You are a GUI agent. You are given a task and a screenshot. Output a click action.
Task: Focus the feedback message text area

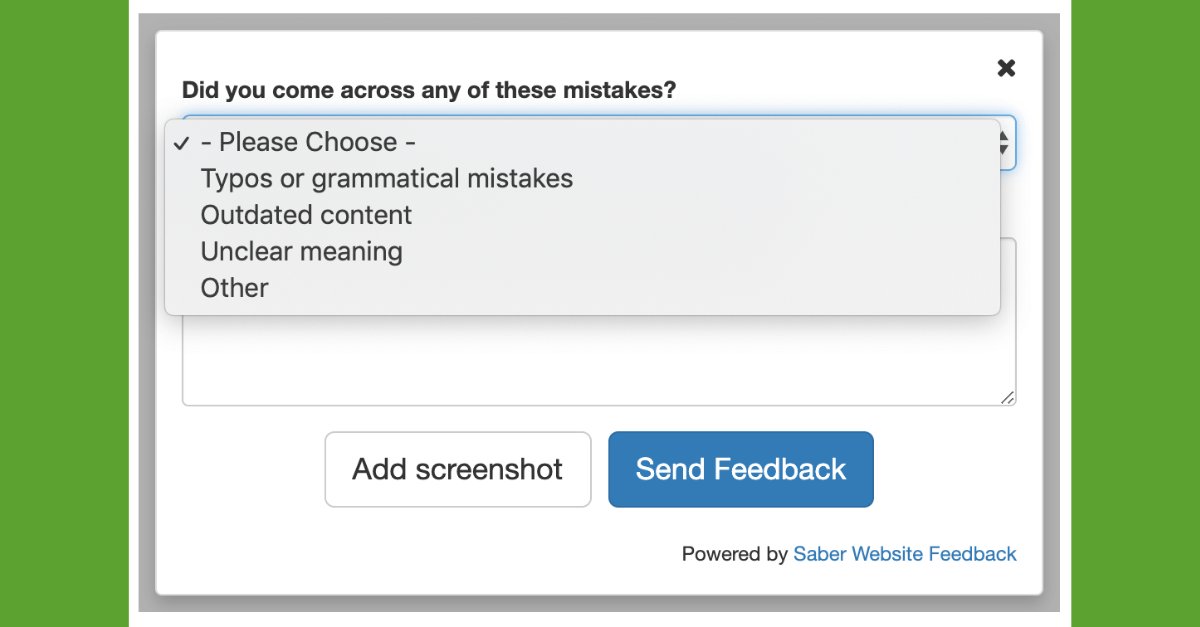click(x=599, y=360)
